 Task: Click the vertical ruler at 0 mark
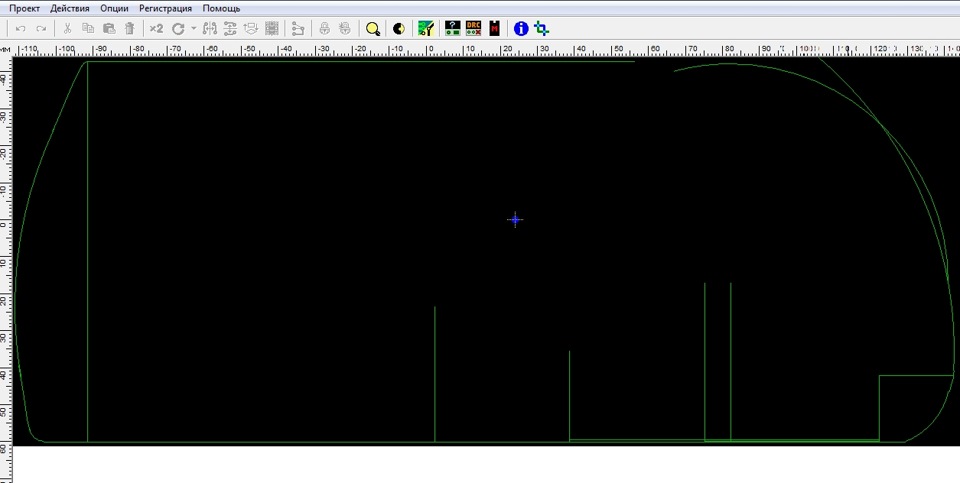coord(5,224)
